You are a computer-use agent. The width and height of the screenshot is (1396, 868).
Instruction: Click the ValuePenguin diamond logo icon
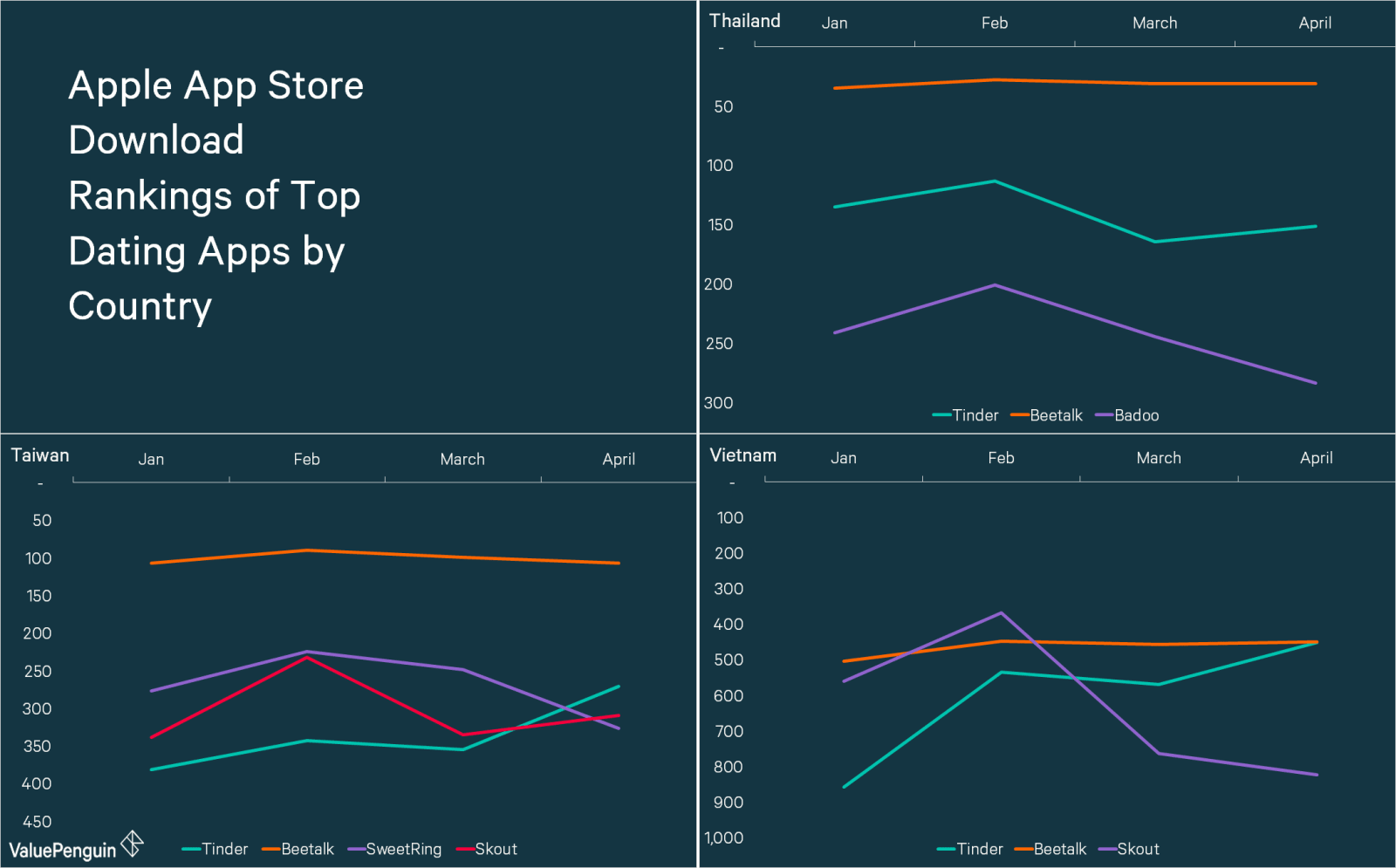coord(132,844)
